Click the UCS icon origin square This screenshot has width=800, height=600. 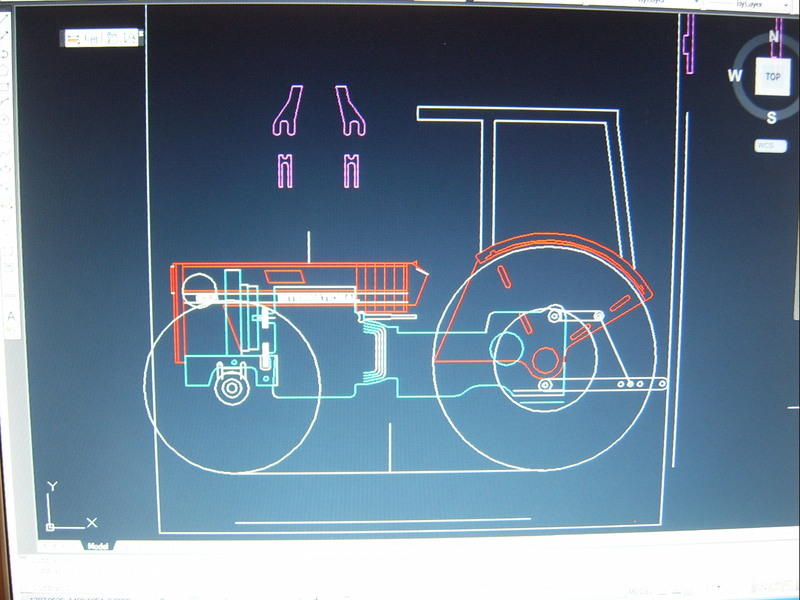click(50, 526)
